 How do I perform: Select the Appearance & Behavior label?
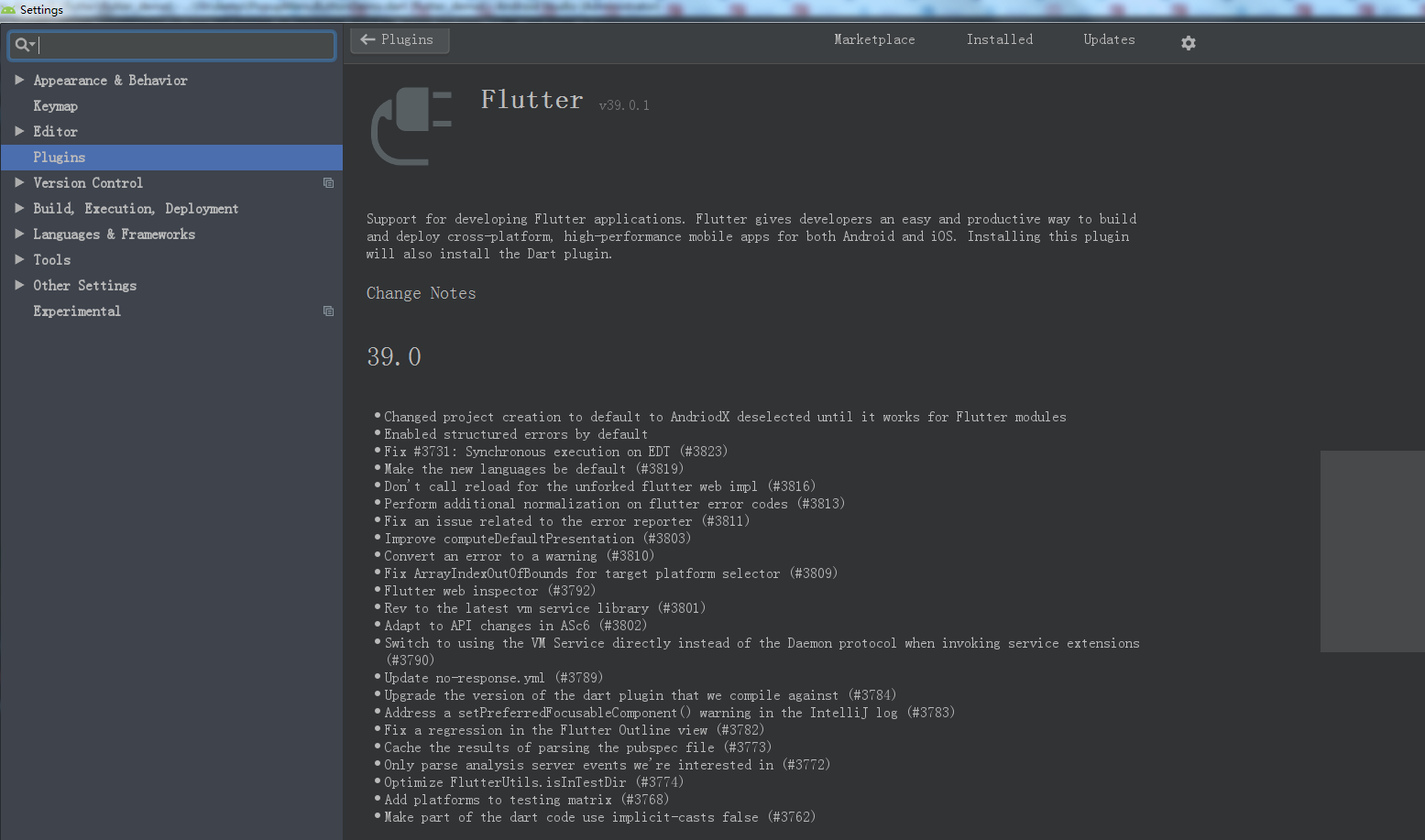tap(110, 81)
